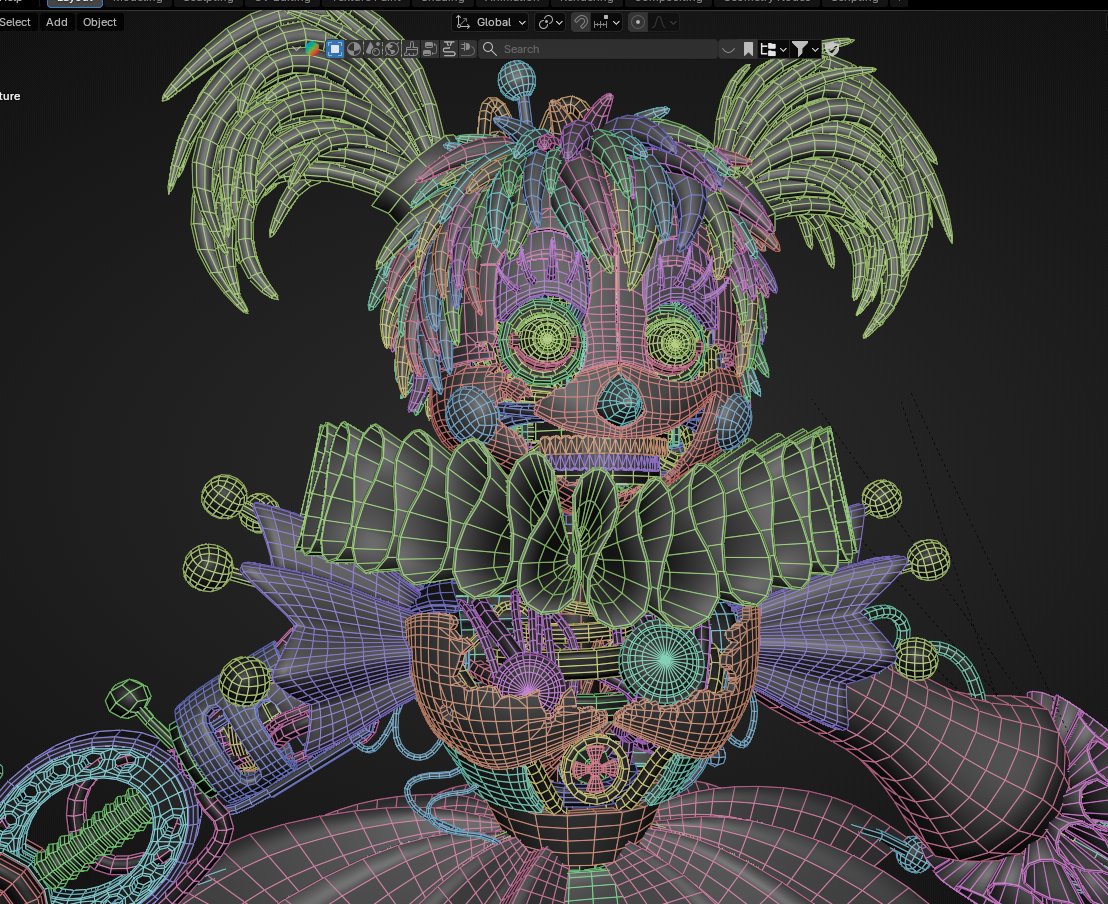Click the droplets filter icon
Viewport: 1108px width, 904px height.
point(373,49)
